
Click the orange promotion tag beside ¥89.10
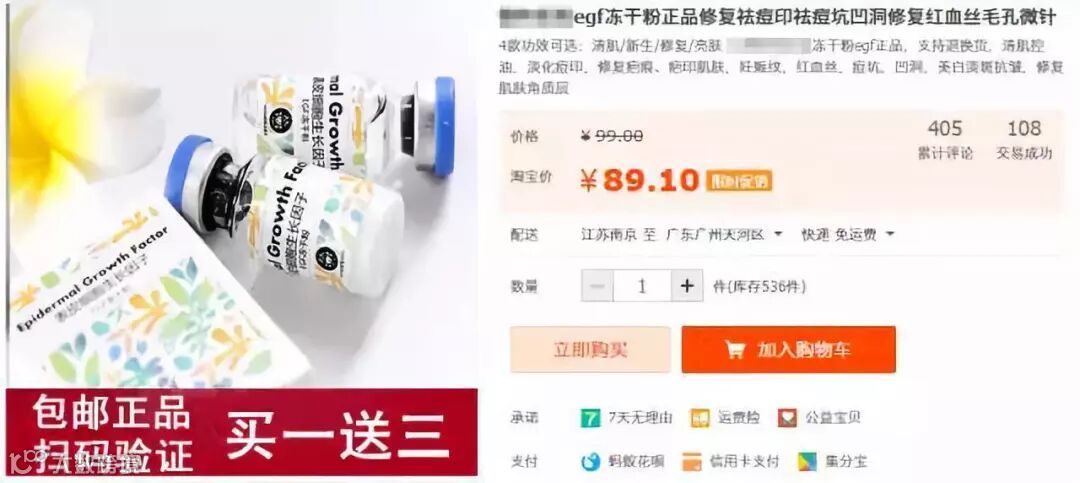[739, 181]
